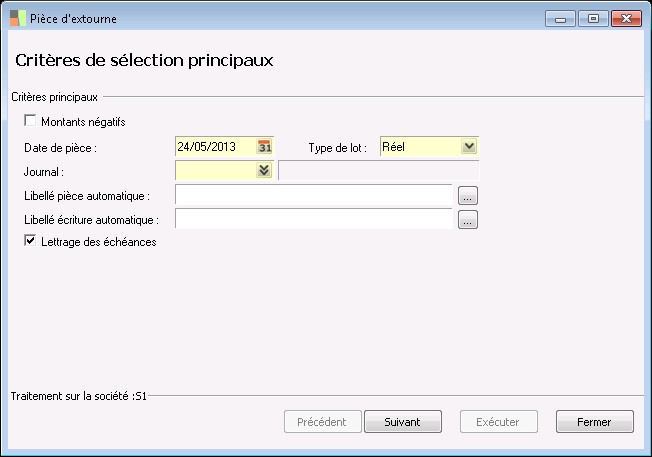Click the Suivant button
Viewport: 652px width, 457px height.
click(x=402, y=422)
